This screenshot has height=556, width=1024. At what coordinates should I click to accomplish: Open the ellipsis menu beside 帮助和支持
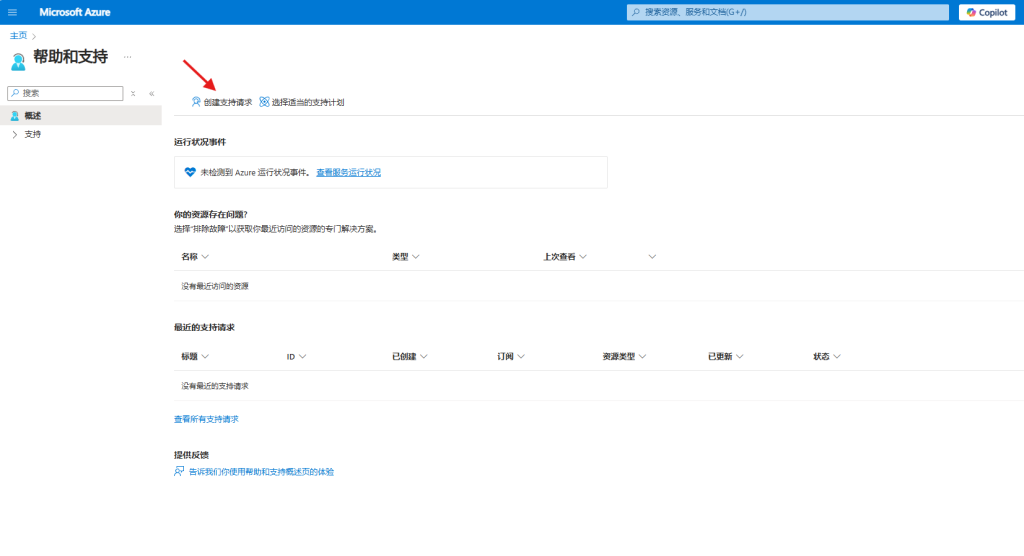(x=127, y=57)
